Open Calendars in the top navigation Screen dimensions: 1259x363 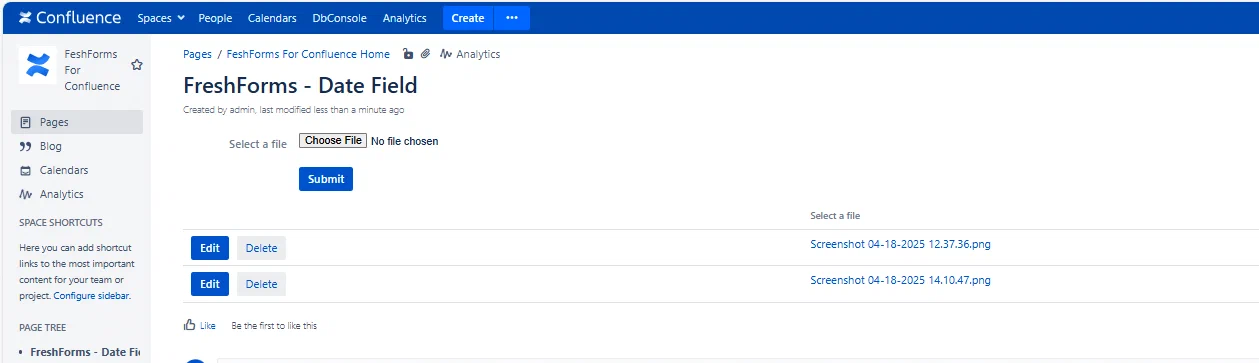[x=272, y=18]
